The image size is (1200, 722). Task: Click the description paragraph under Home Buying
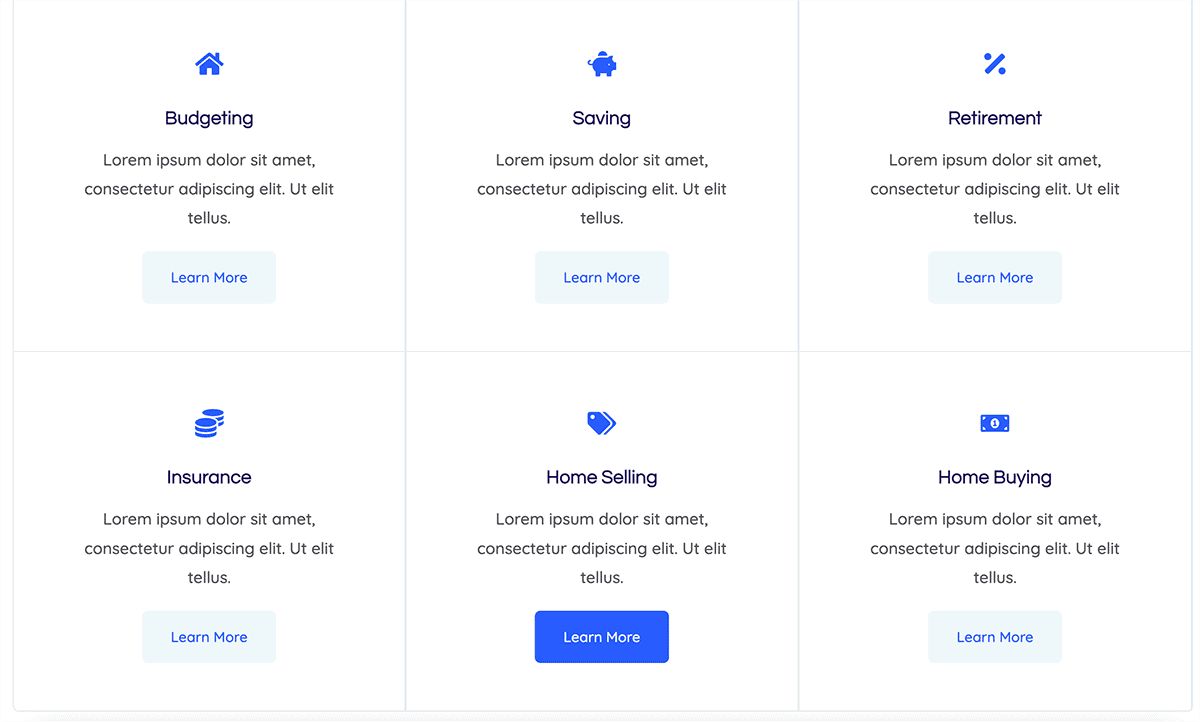(x=995, y=548)
